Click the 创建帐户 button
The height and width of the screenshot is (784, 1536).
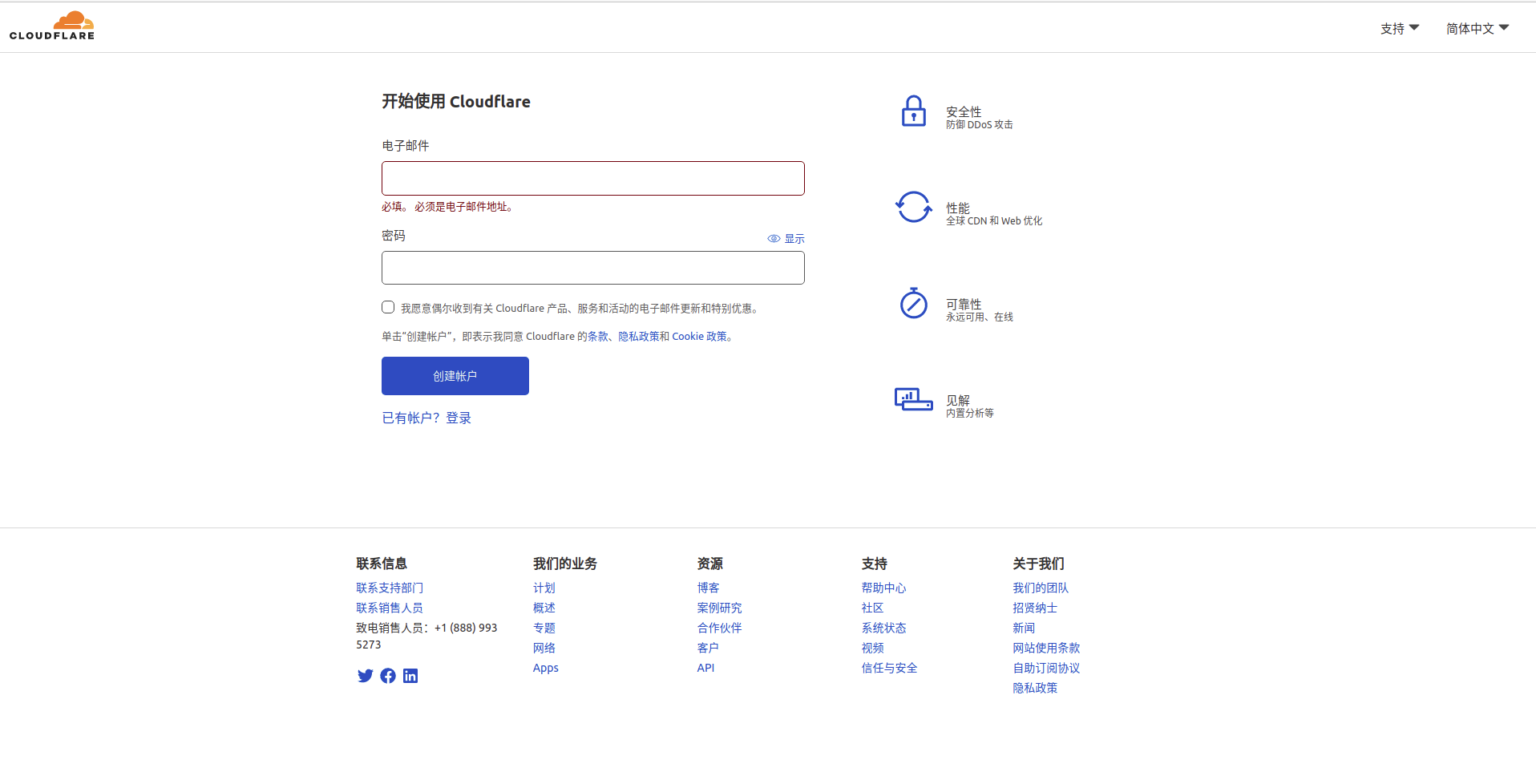455,376
